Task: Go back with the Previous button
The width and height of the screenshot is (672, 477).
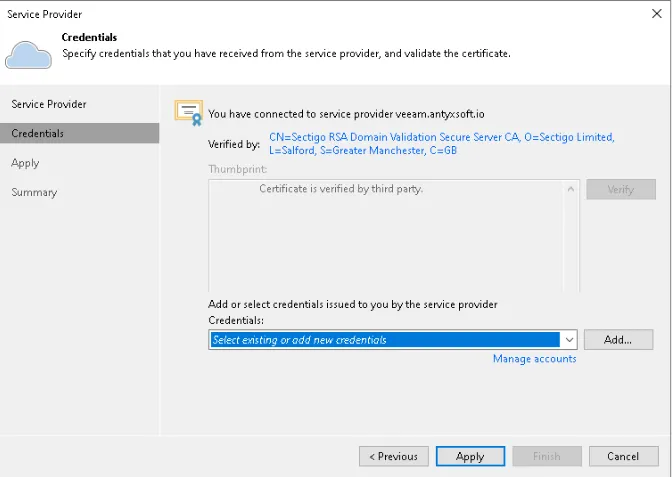Action: point(393,456)
